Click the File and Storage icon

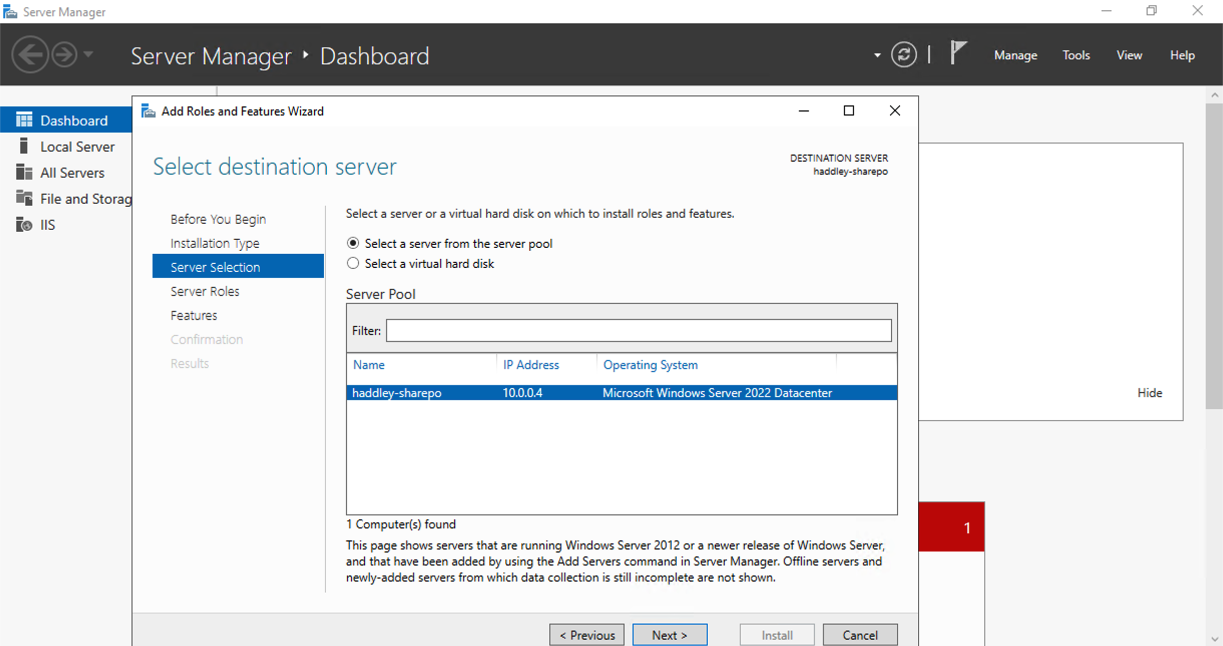[24, 198]
